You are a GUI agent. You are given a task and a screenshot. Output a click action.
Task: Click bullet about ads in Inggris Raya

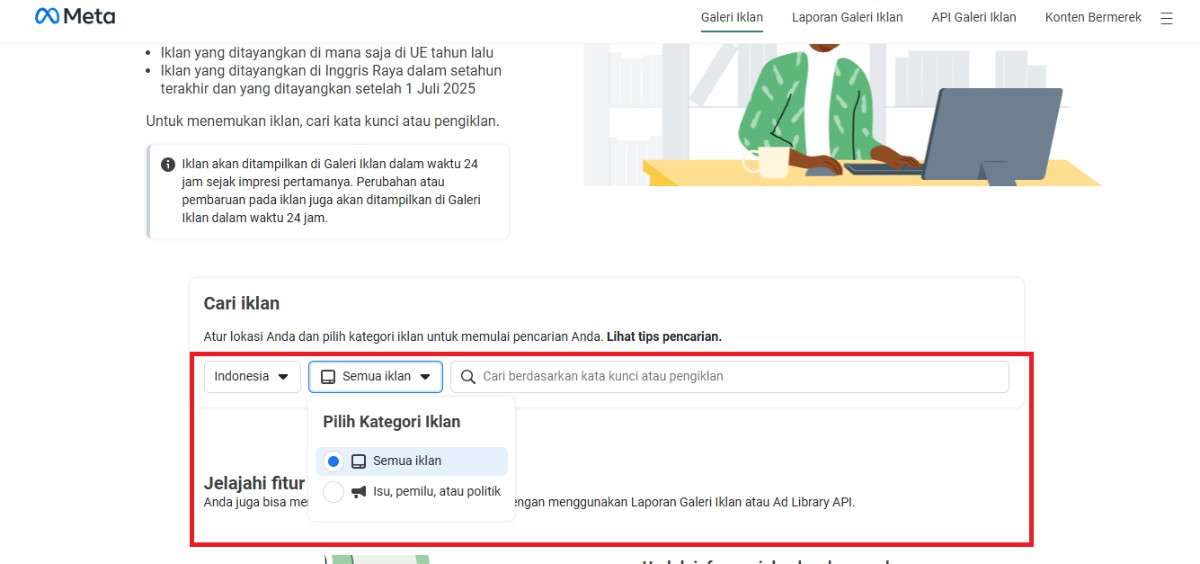point(331,80)
